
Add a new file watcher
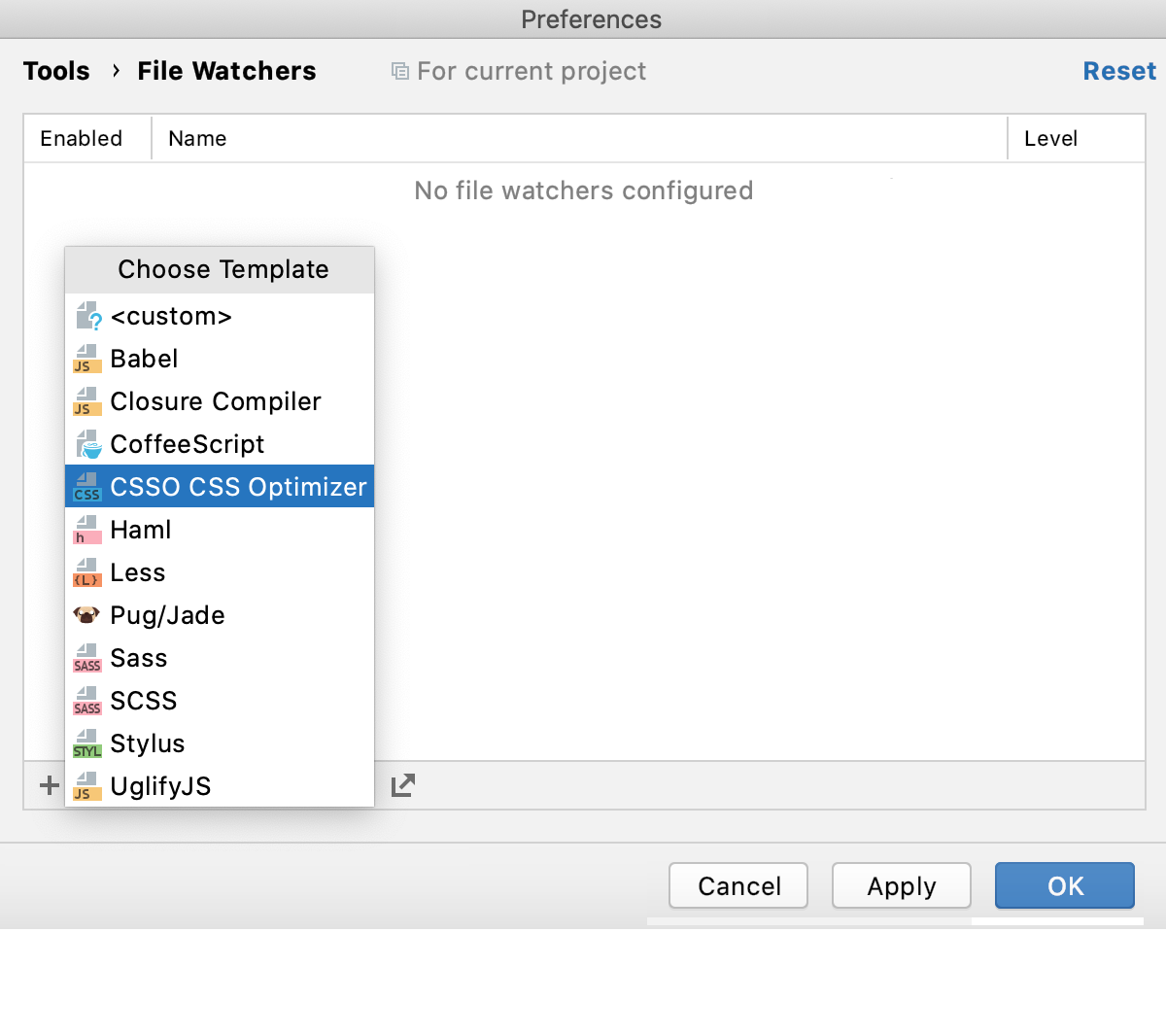pyautogui.click(x=47, y=785)
